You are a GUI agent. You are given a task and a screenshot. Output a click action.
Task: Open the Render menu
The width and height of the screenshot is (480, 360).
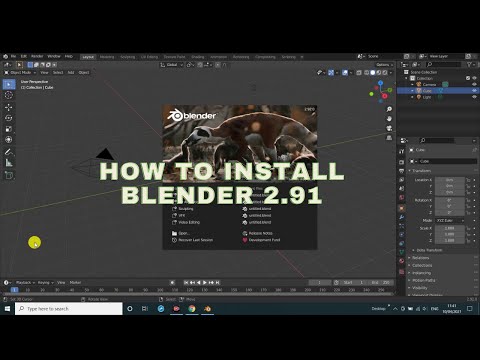(x=37, y=56)
